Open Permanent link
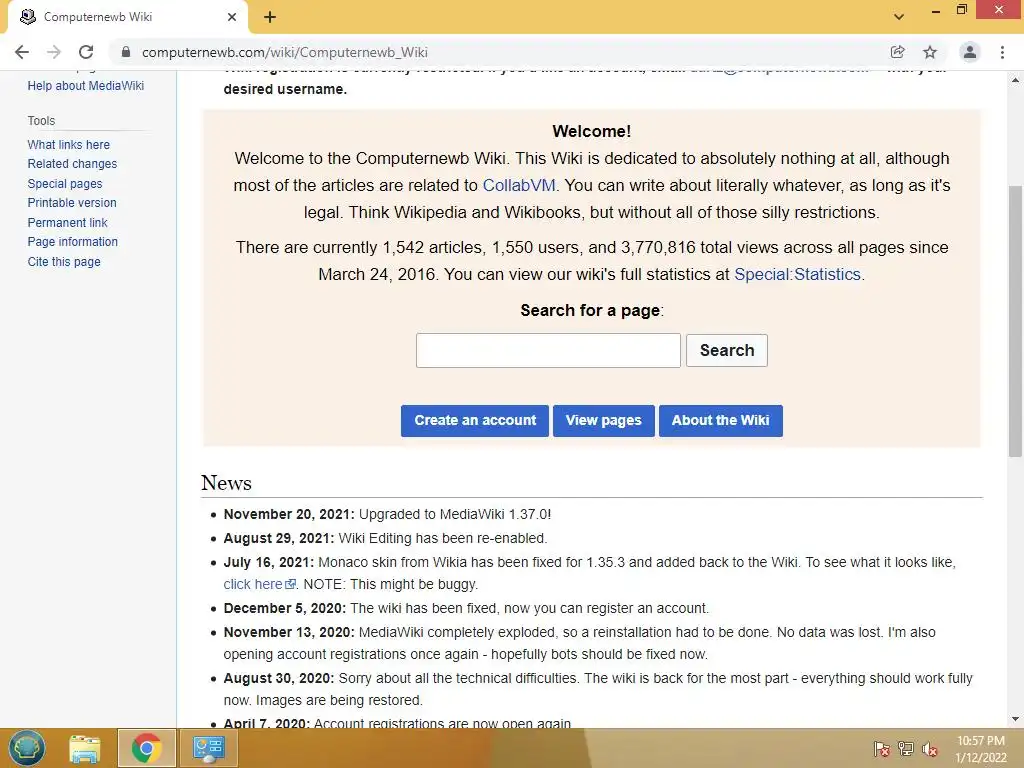The image size is (1024, 768). 67,223
